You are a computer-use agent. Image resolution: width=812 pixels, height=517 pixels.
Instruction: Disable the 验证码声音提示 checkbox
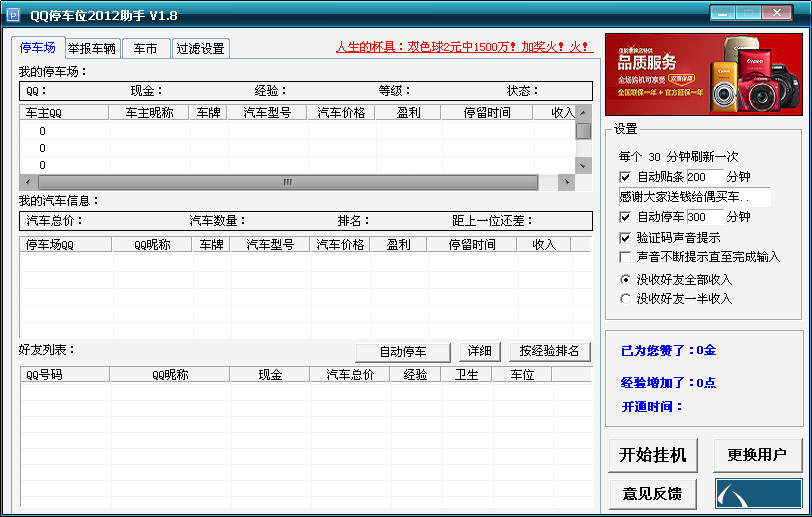click(626, 238)
